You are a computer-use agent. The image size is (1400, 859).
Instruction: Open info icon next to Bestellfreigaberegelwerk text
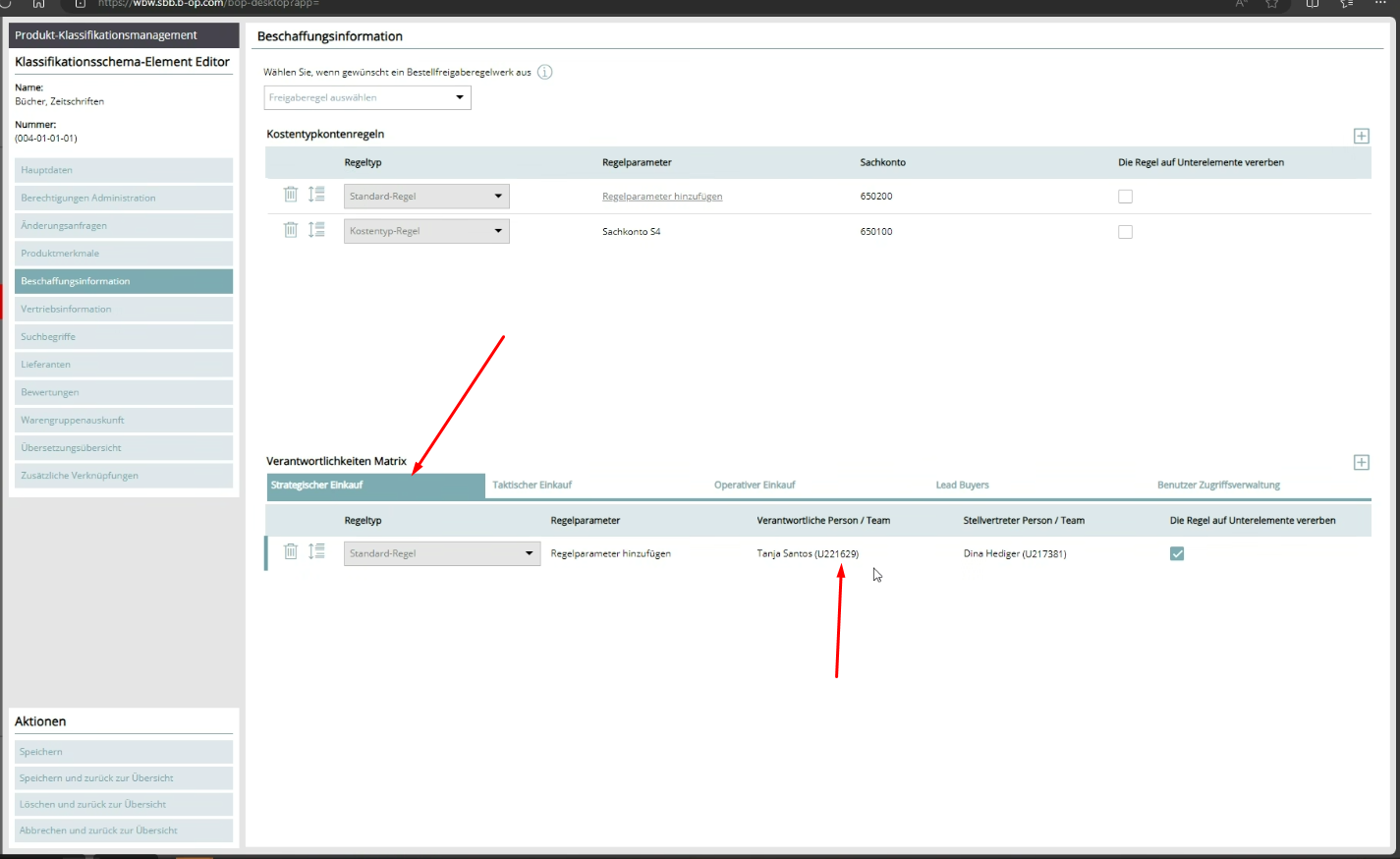544,72
